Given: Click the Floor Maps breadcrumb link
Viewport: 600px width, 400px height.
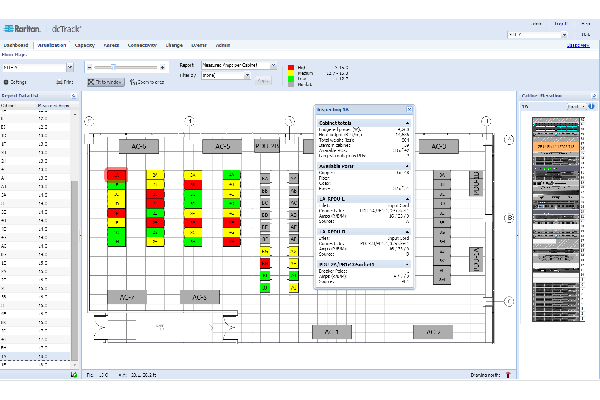Looking at the screenshot, I should click(x=14, y=54).
